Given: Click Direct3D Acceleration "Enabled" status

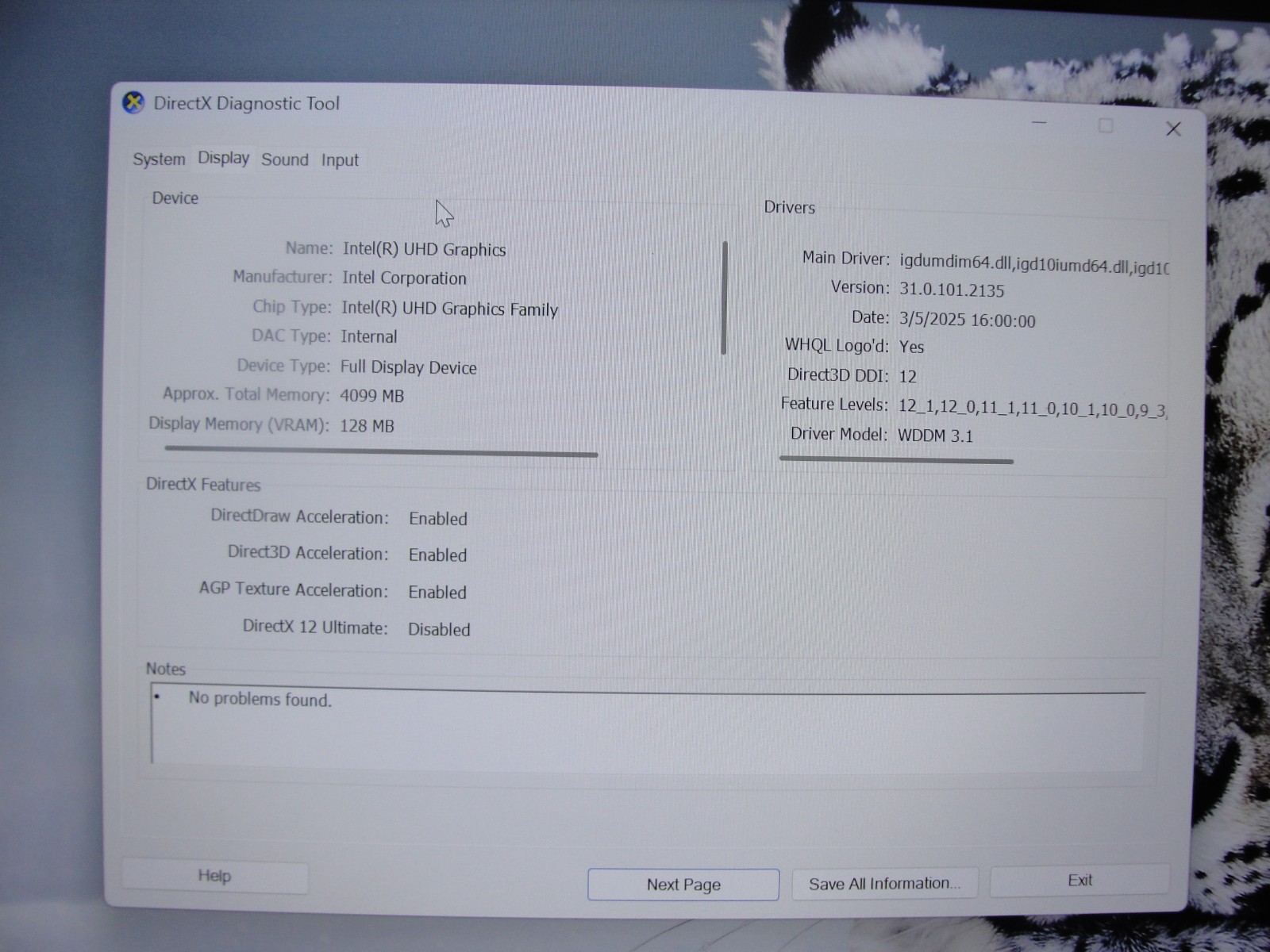Looking at the screenshot, I should click(x=437, y=555).
